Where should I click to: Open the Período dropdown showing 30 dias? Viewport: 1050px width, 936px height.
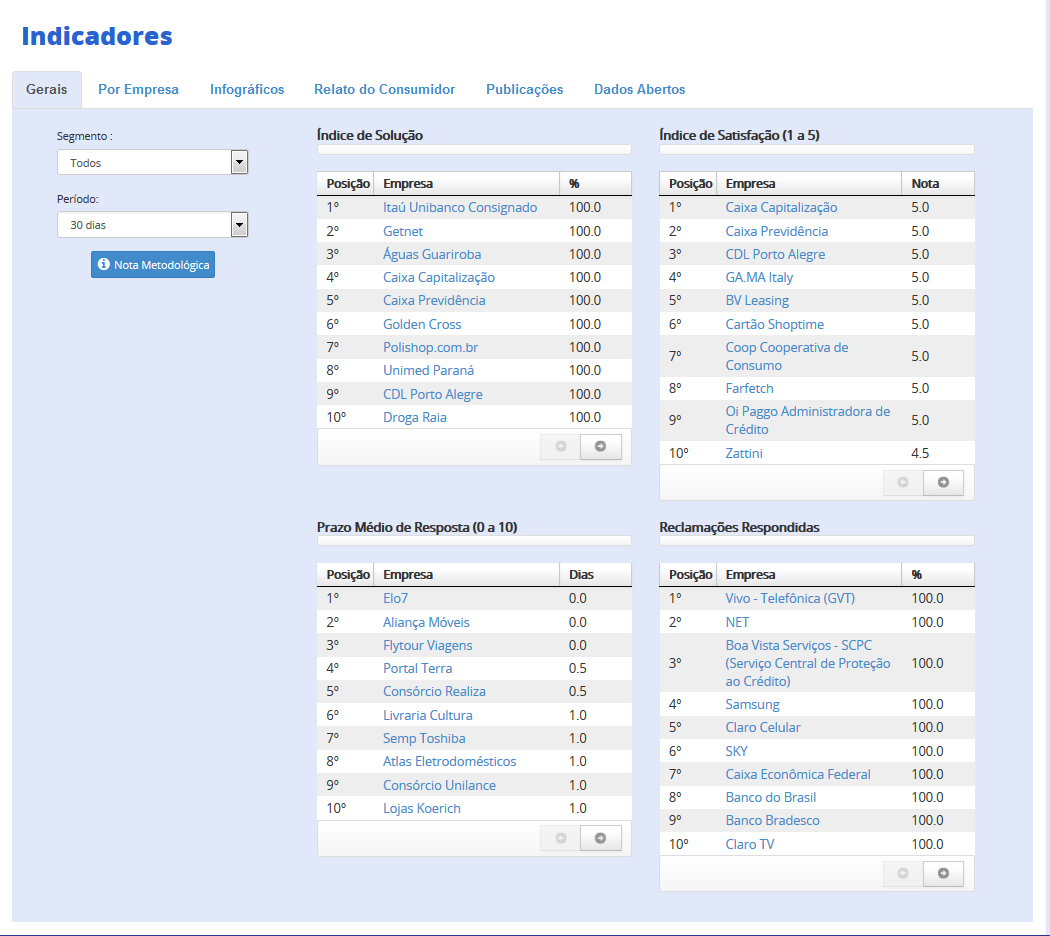pyautogui.click(x=153, y=225)
